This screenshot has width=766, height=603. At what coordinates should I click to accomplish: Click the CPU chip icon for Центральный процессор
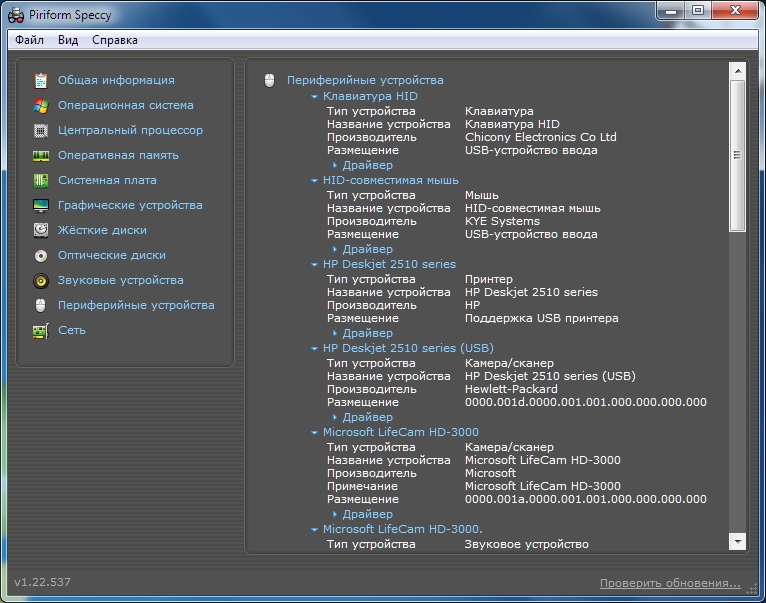point(41,130)
